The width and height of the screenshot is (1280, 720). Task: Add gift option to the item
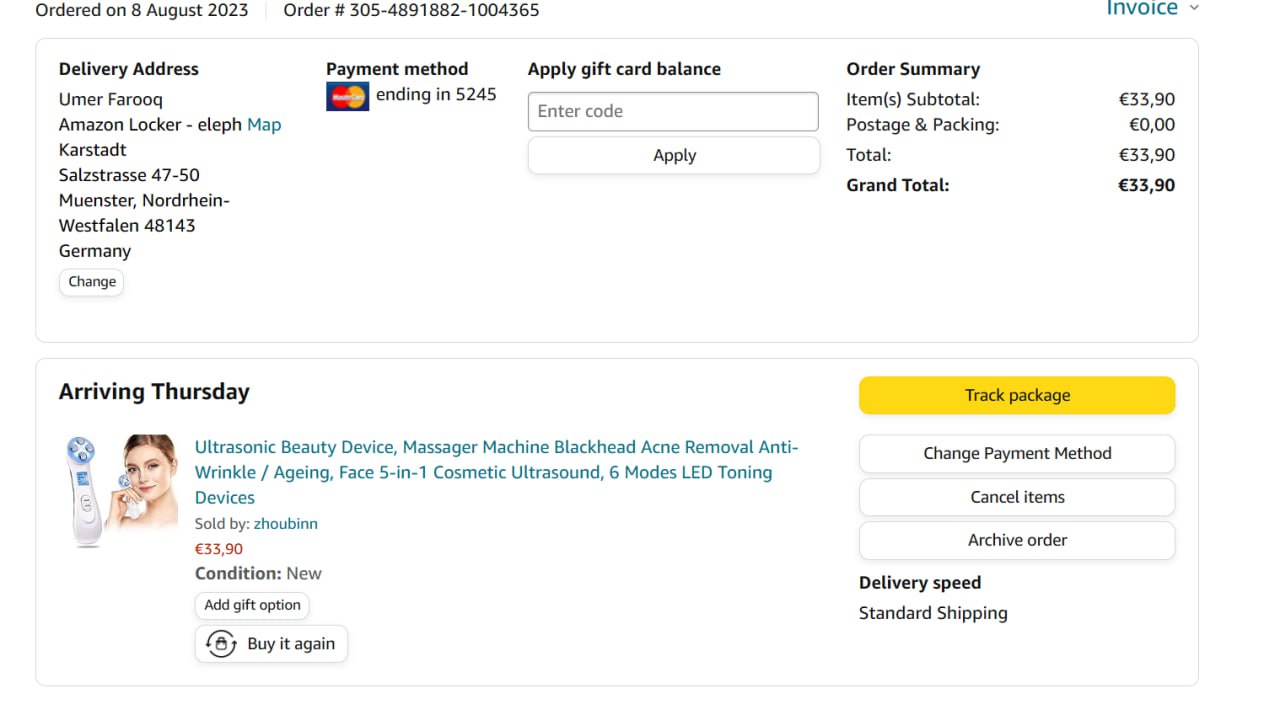click(252, 605)
